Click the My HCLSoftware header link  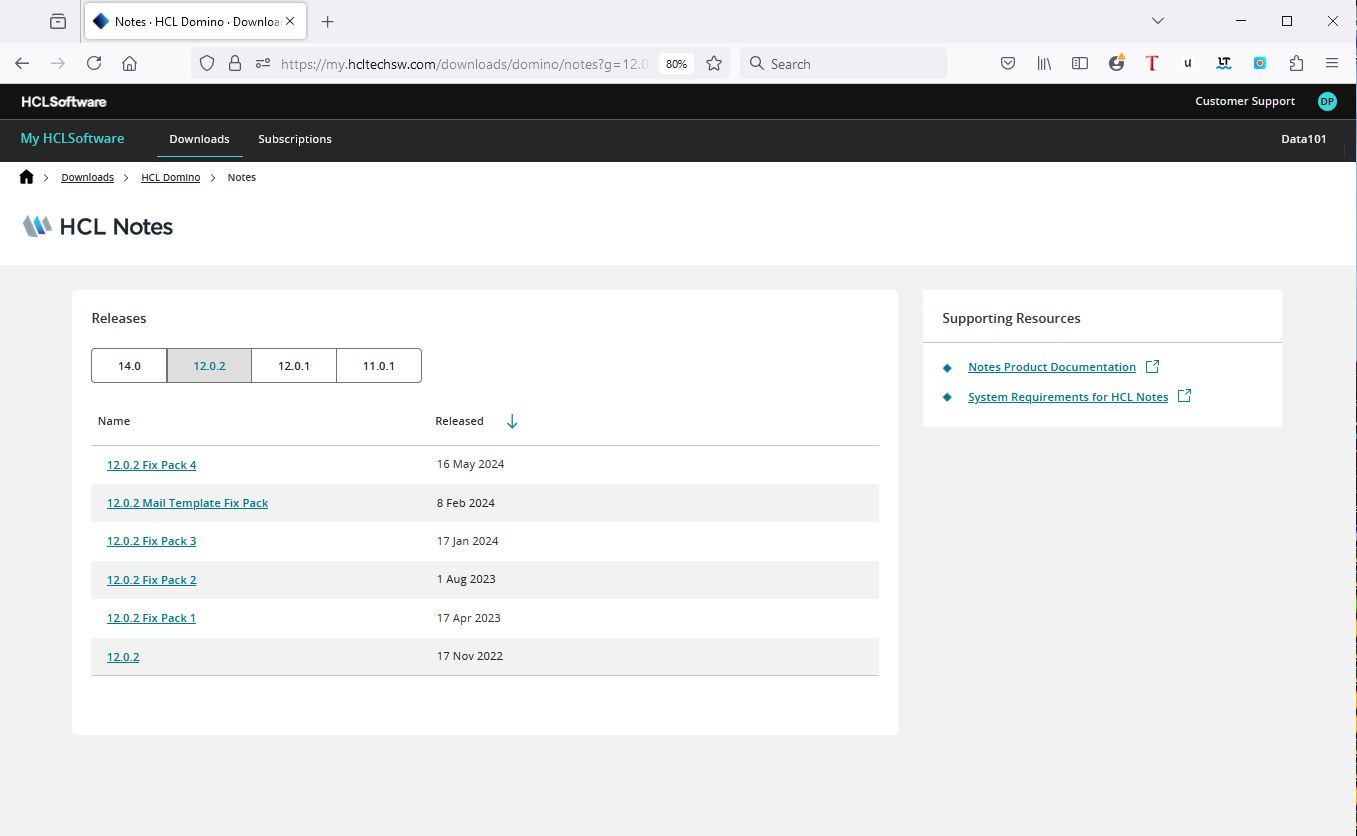point(72,138)
